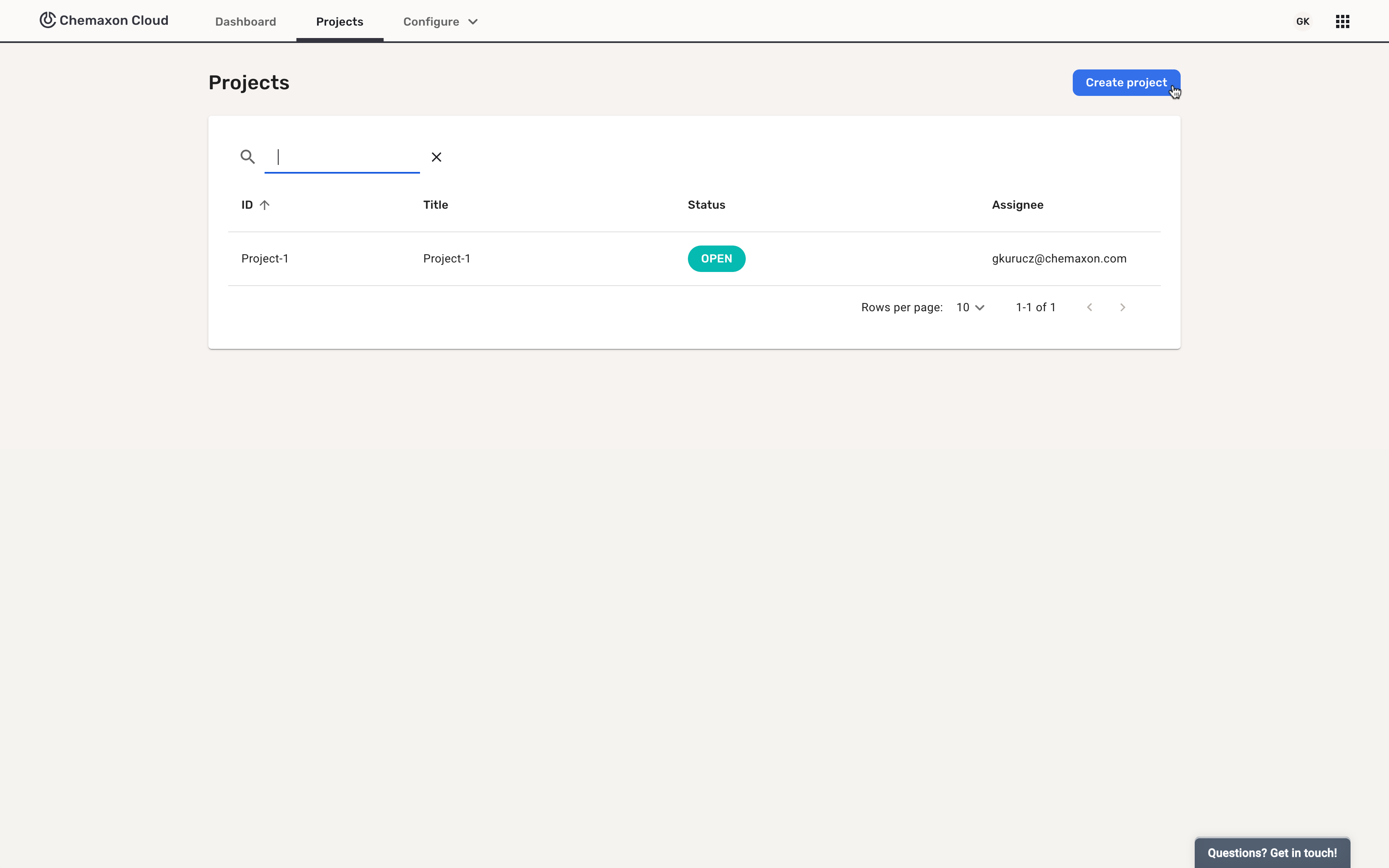Image resolution: width=1389 pixels, height=868 pixels.
Task: Open the rows per page dropdown
Action: (x=970, y=307)
